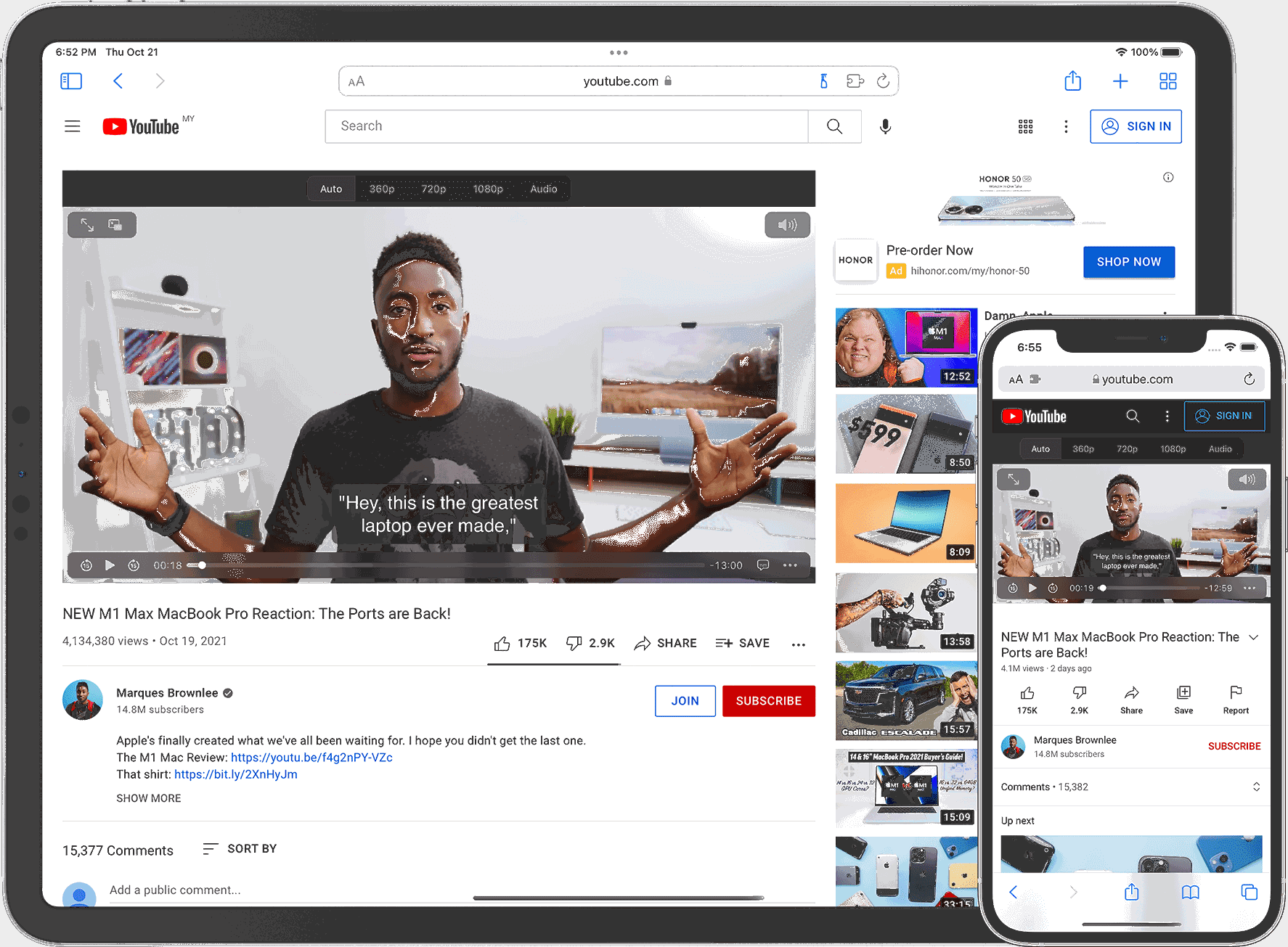Open more player options on iPad
Screen dimensions: 1288x947
791,565
